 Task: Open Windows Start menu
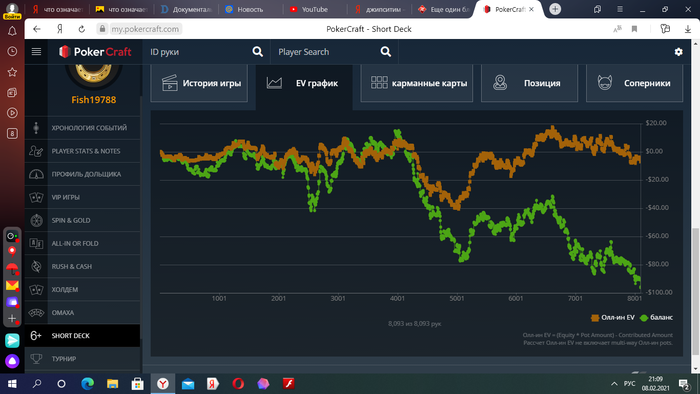click(x=12, y=384)
